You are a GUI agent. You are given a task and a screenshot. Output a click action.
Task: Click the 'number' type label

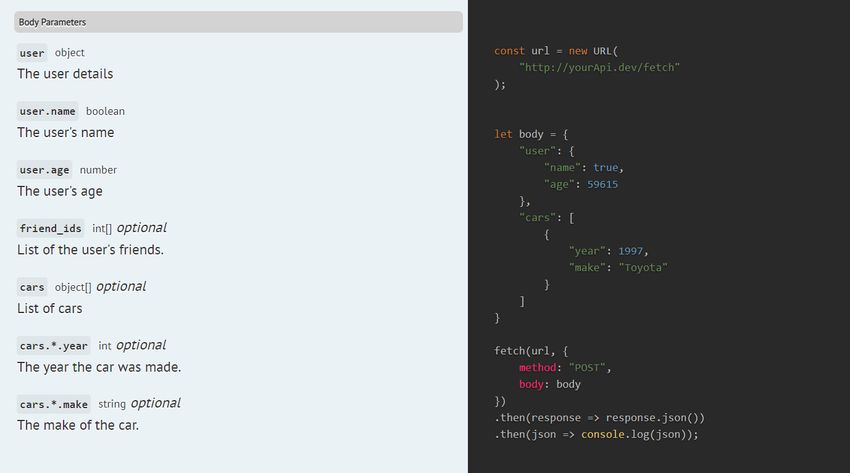click(98, 170)
